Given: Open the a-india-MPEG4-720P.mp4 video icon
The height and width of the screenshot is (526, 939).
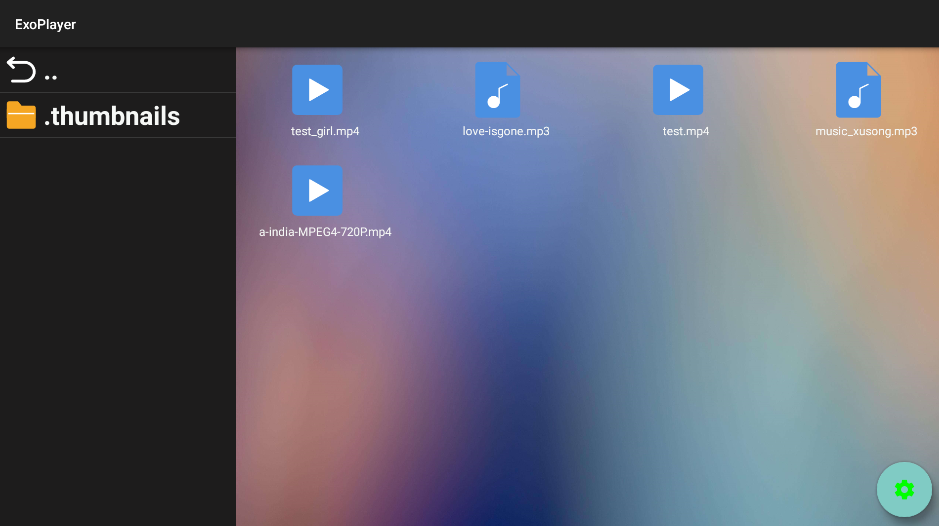Looking at the screenshot, I should tap(317, 191).
